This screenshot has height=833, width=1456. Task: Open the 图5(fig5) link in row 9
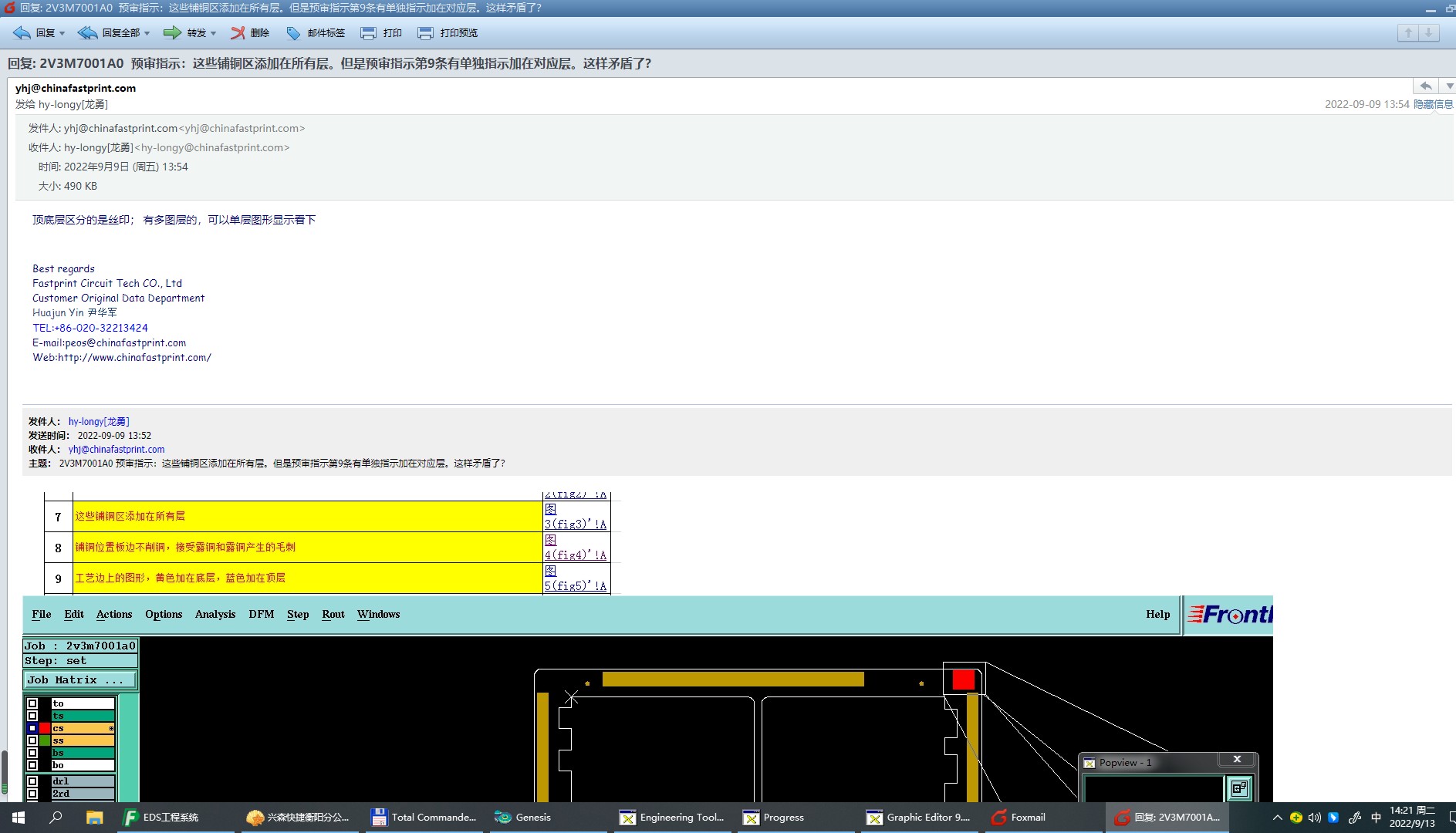click(576, 578)
